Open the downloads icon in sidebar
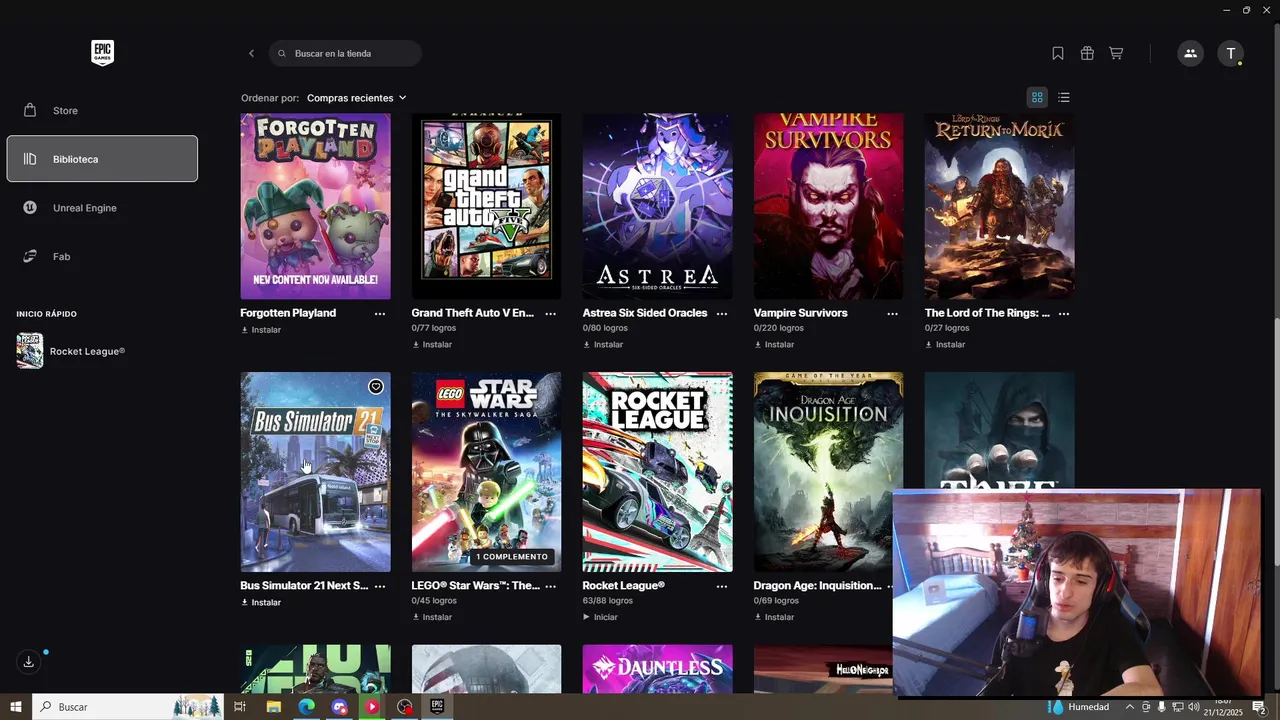 (x=29, y=661)
